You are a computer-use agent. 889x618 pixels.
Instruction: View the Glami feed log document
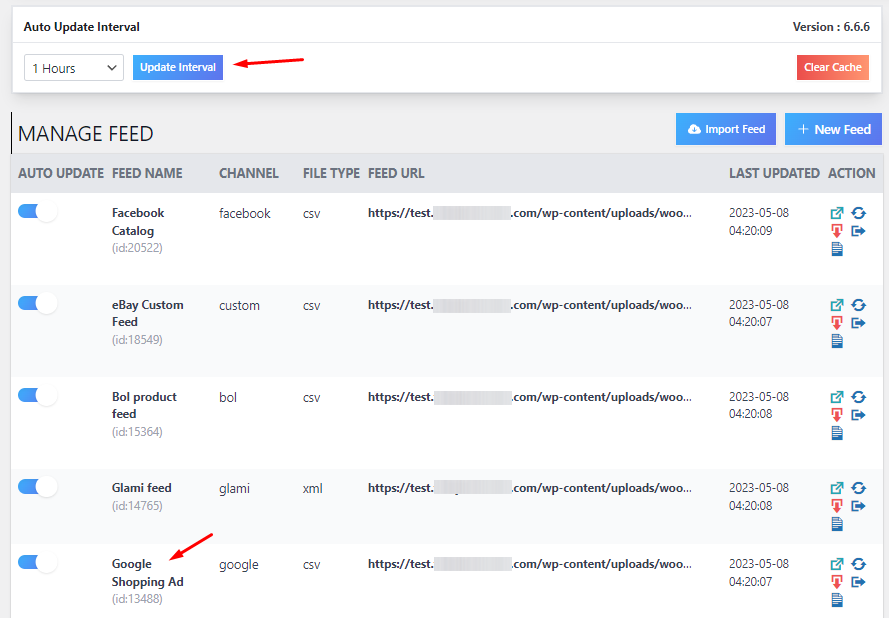pyautogui.click(x=837, y=524)
